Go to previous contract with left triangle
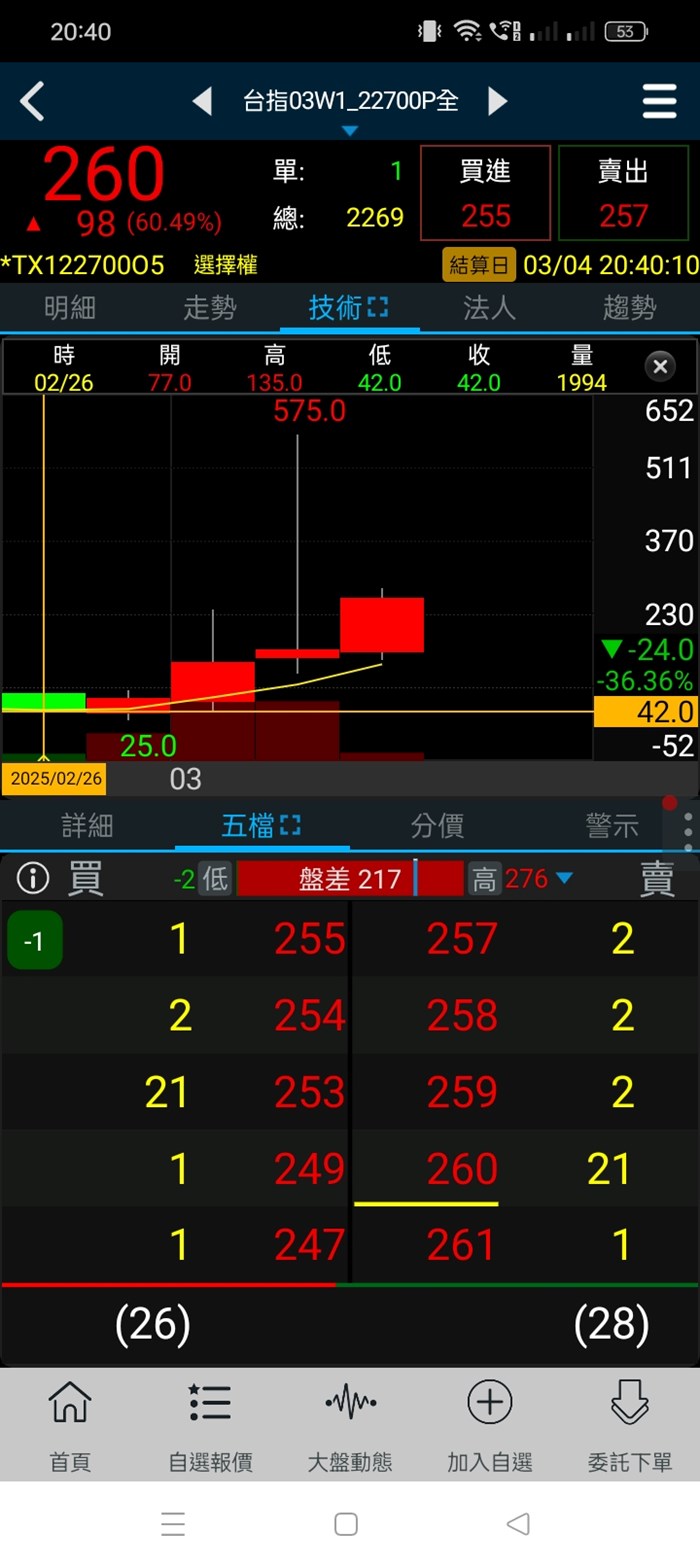This screenshot has height=1567, width=700. point(202,101)
